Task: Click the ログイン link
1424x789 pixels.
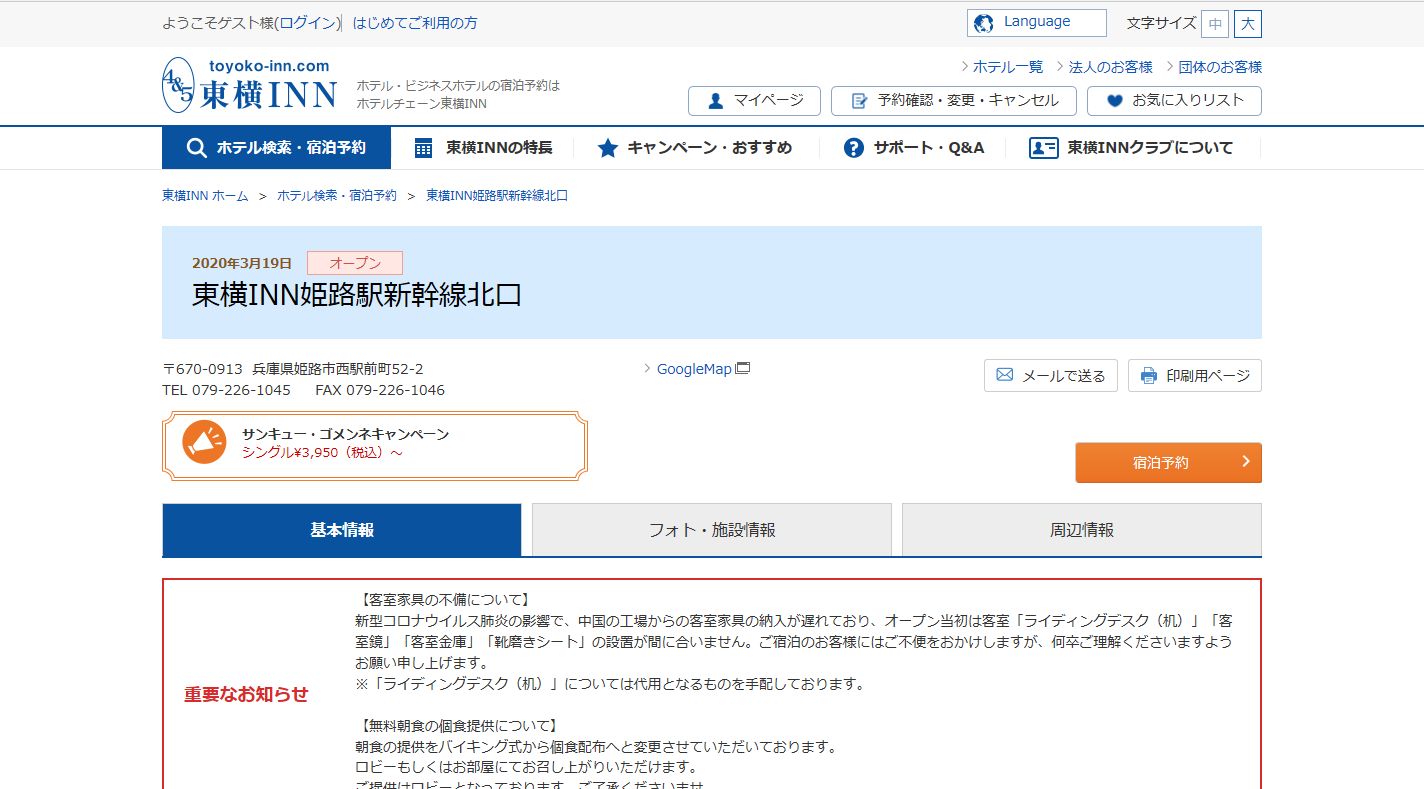Action: 308,22
